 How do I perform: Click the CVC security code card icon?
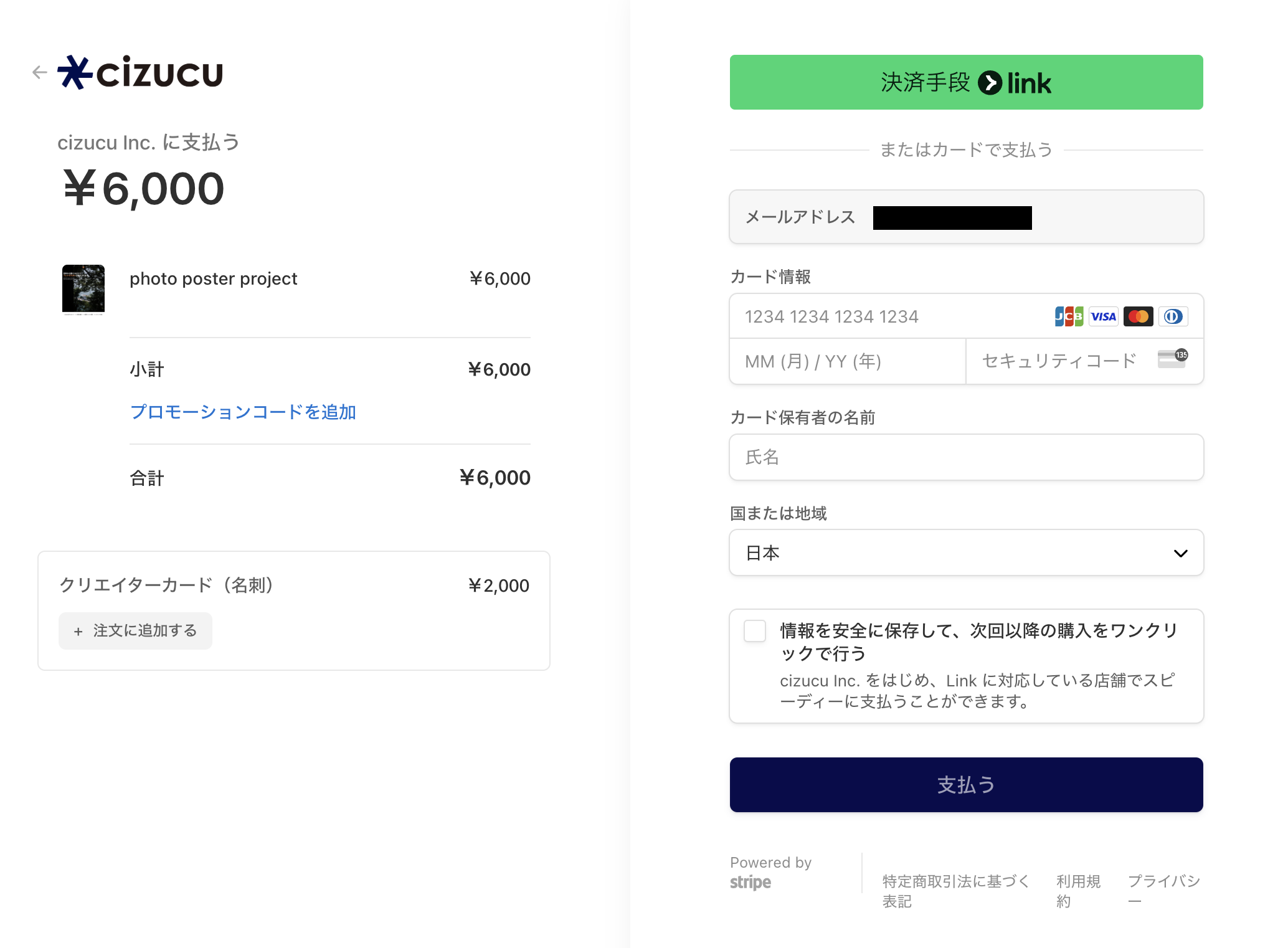pos(1172,359)
